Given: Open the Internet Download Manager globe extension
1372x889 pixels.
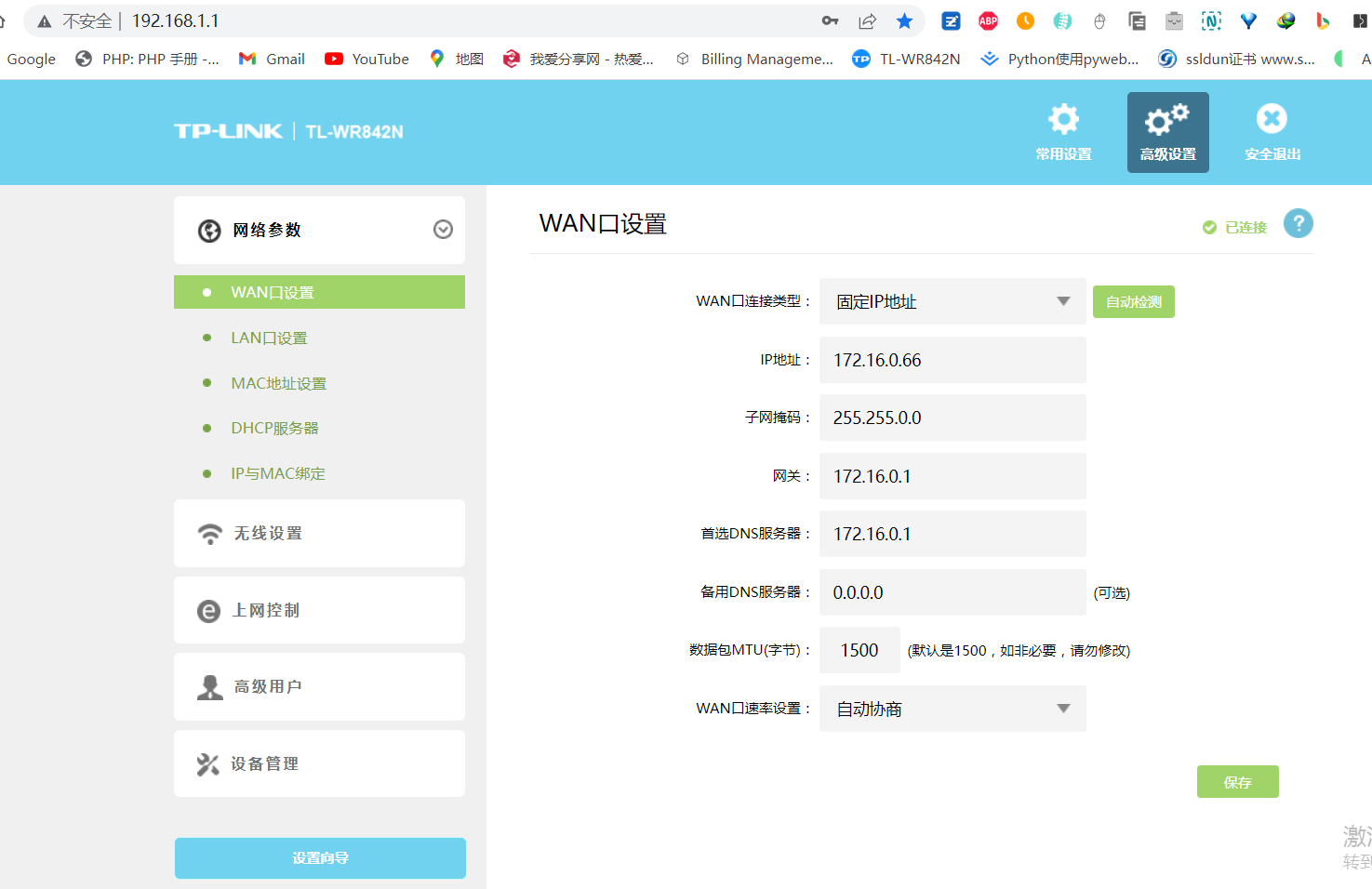Looking at the screenshot, I should point(1285,20).
